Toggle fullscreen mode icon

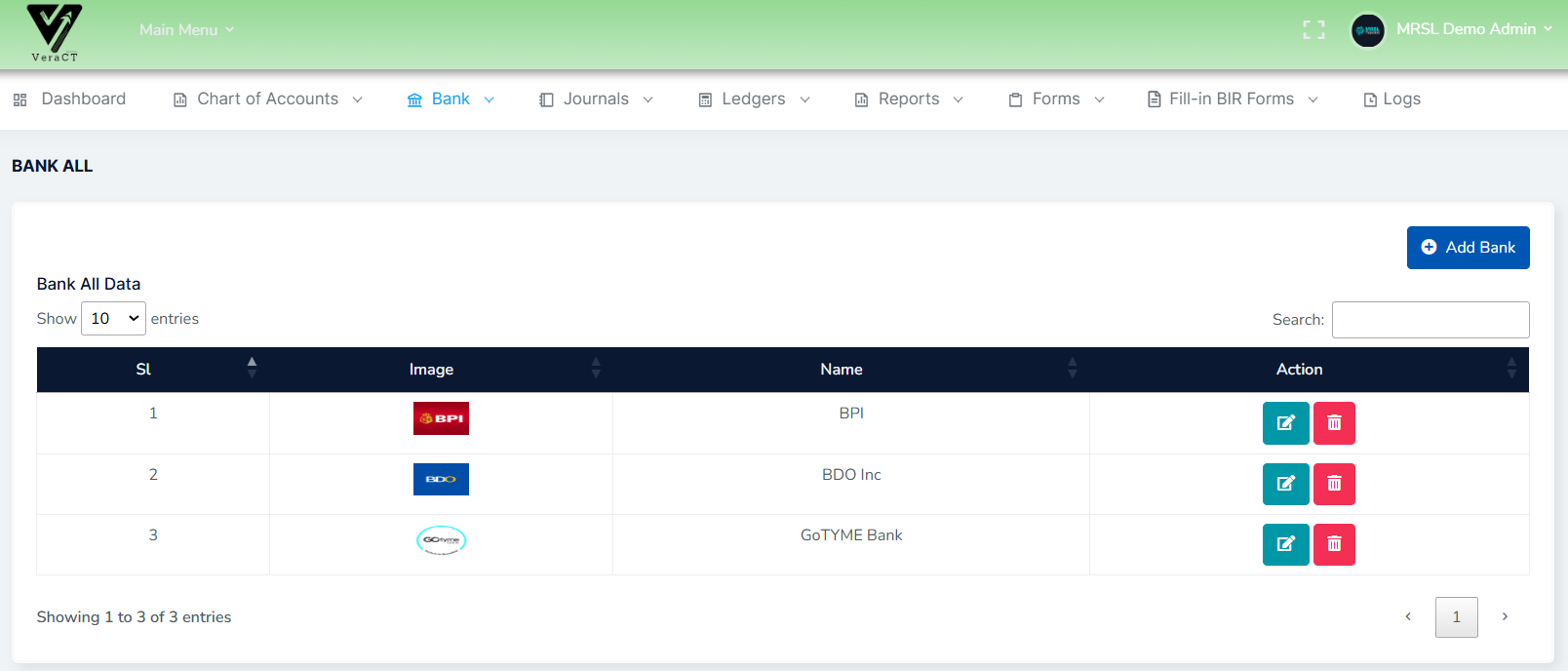(1313, 30)
